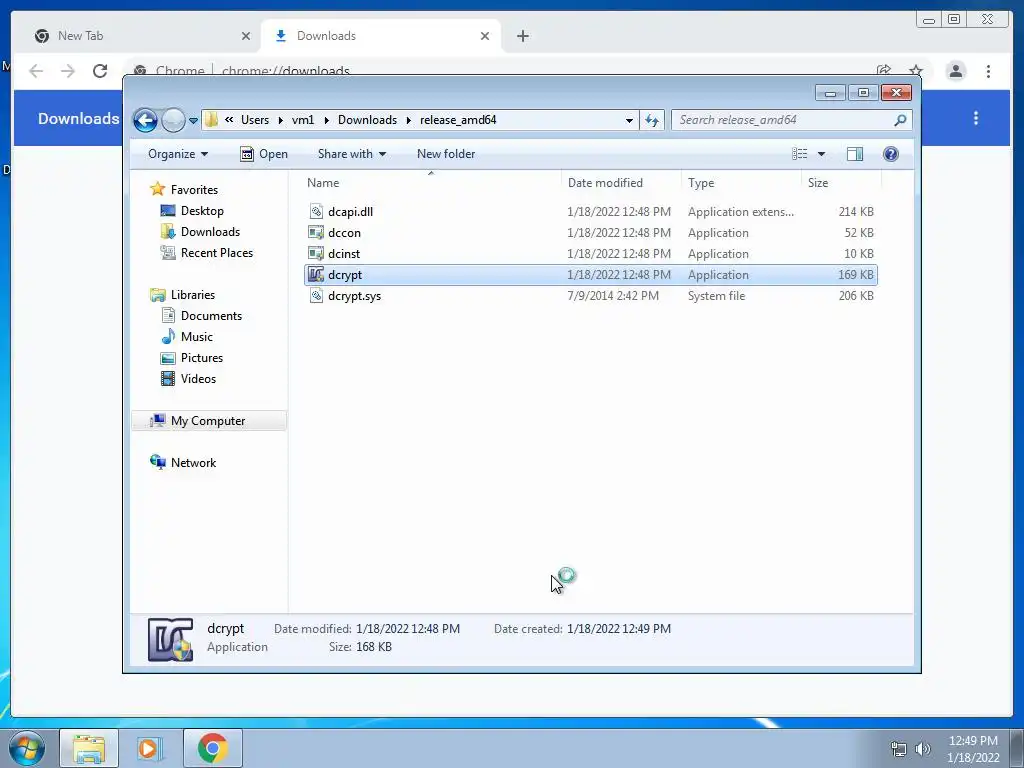The height and width of the screenshot is (768, 1024).
Task: Open the Windows Start menu
Action: point(27,748)
